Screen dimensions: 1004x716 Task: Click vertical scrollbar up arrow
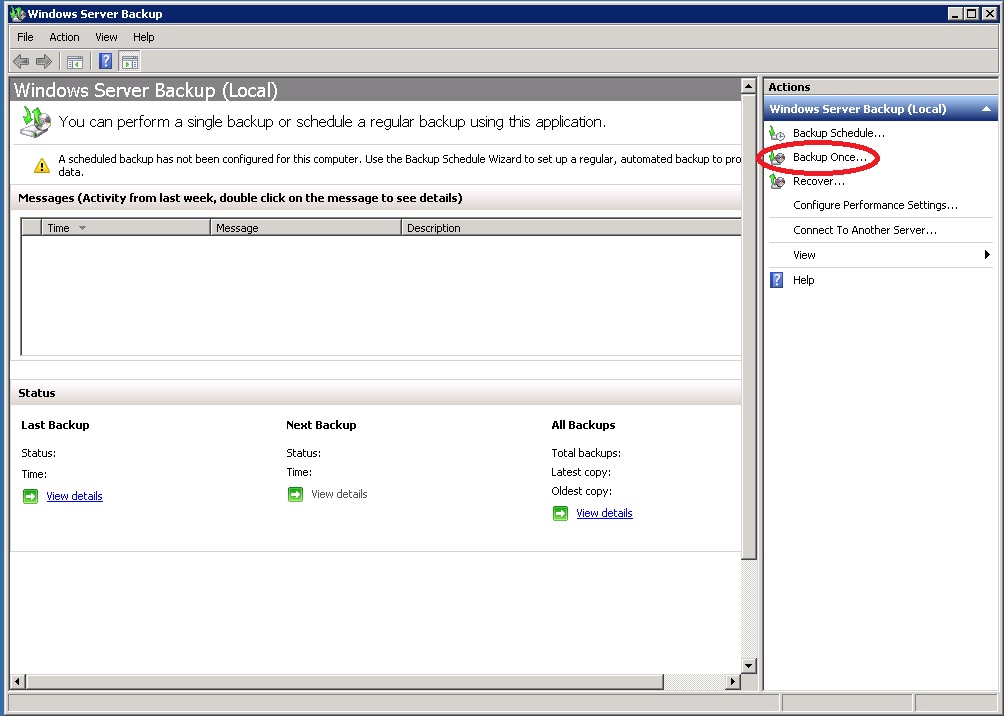[748, 86]
